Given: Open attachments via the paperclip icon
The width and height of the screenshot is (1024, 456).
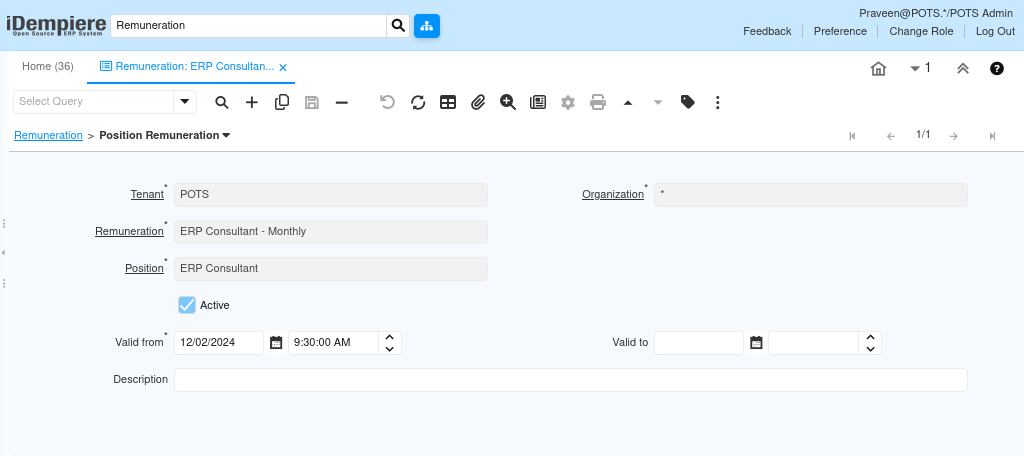Looking at the screenshot, I should [478, 102].
